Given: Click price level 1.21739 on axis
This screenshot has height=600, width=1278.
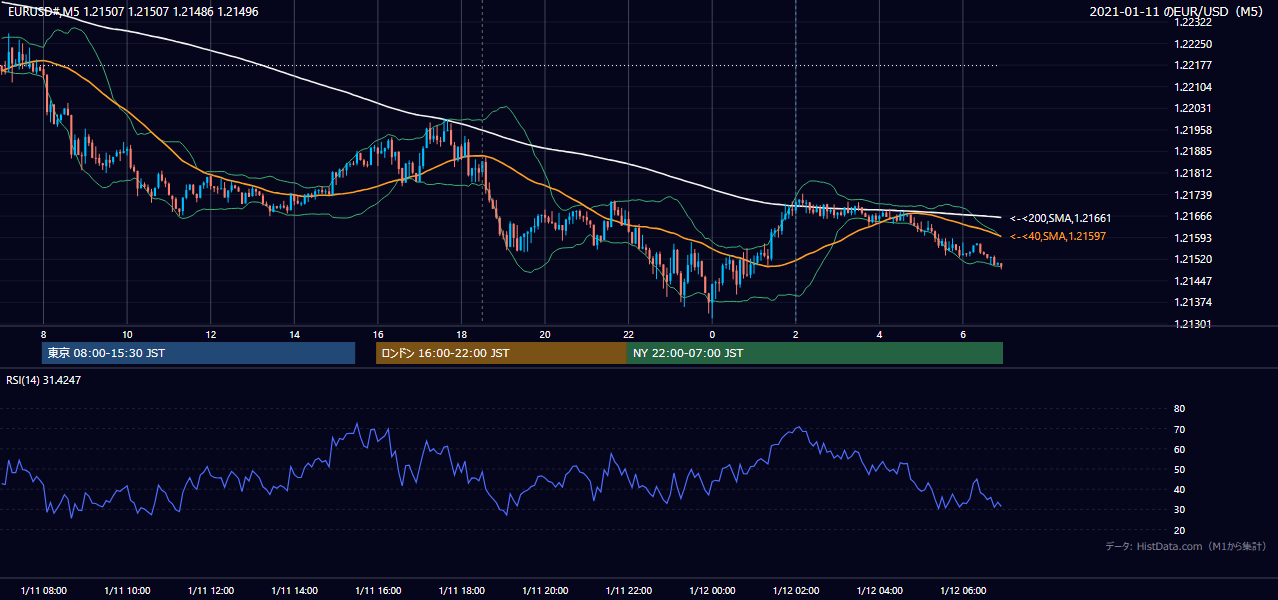Looking at the screenshot, I should pos(1192,195).
